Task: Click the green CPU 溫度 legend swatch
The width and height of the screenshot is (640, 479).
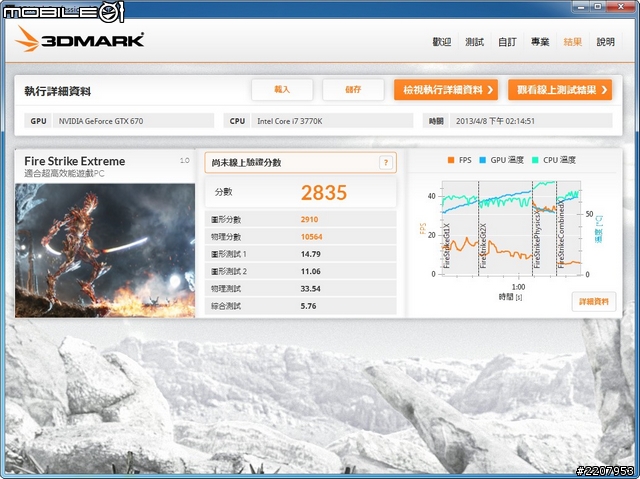Action: tap(535, 160)
